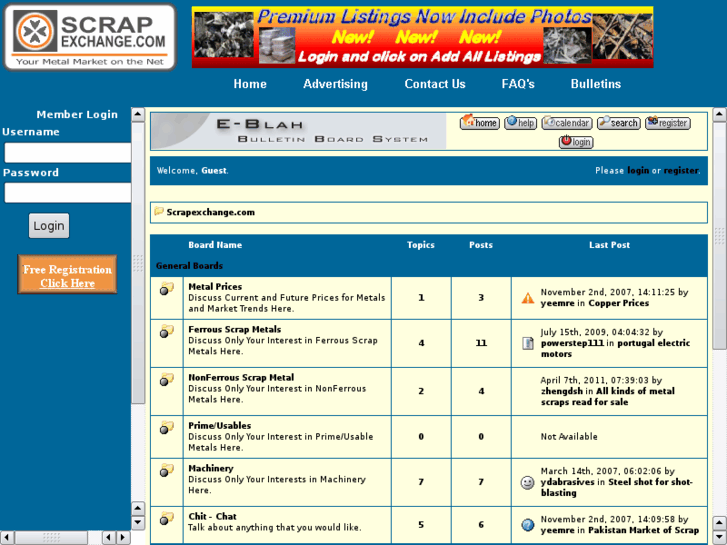Image resolution: width=727 pixels, height=545 pixels.
Task: Open the Prime/Usables board
Action: click(x=220, y=425)
